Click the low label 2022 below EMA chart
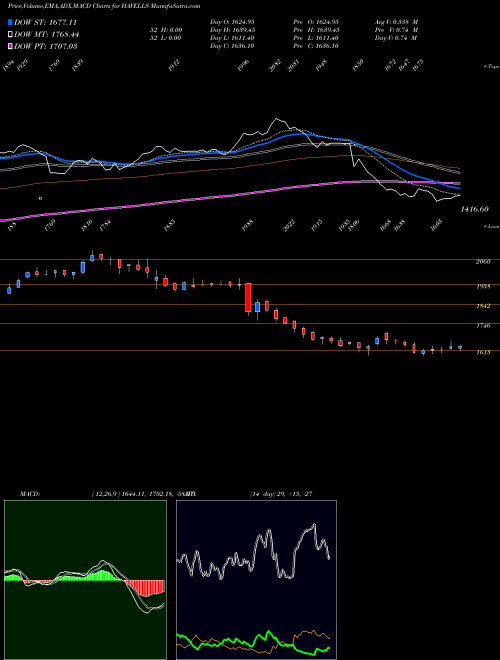Image resolution: width=500 pixels, height=660 pixels. [x=289, y=226]
